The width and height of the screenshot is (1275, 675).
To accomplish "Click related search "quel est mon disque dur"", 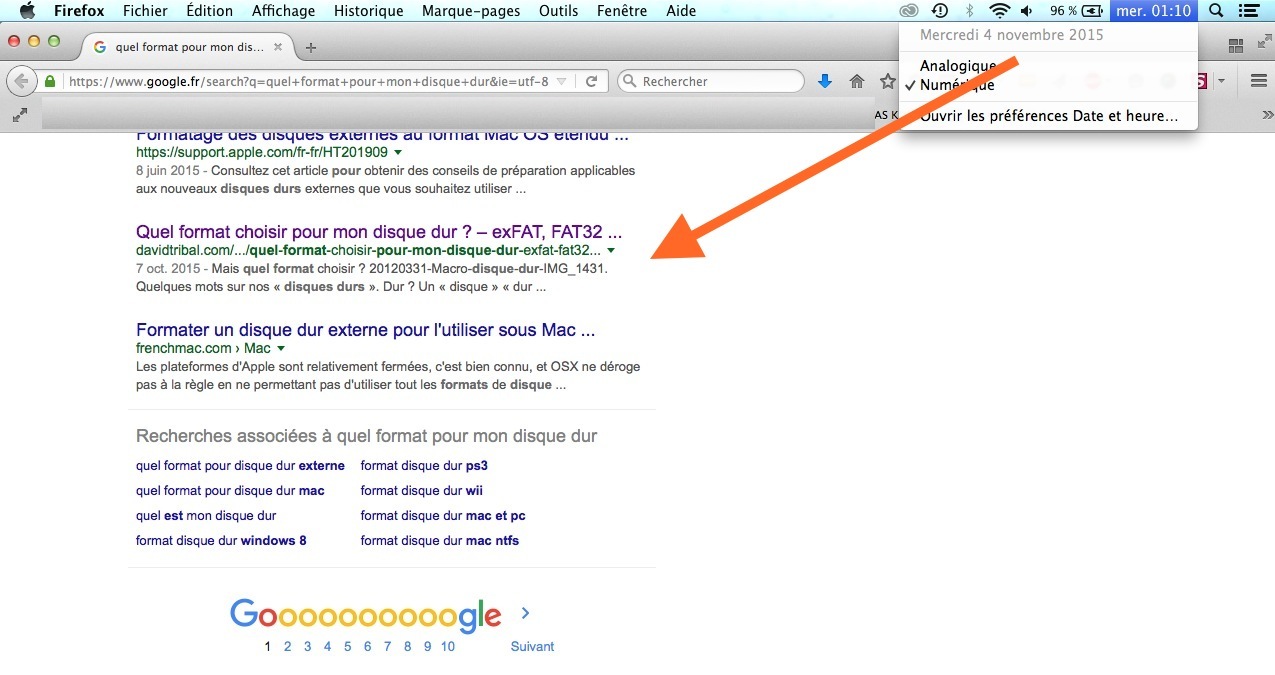I will click(x=206, y=516).
